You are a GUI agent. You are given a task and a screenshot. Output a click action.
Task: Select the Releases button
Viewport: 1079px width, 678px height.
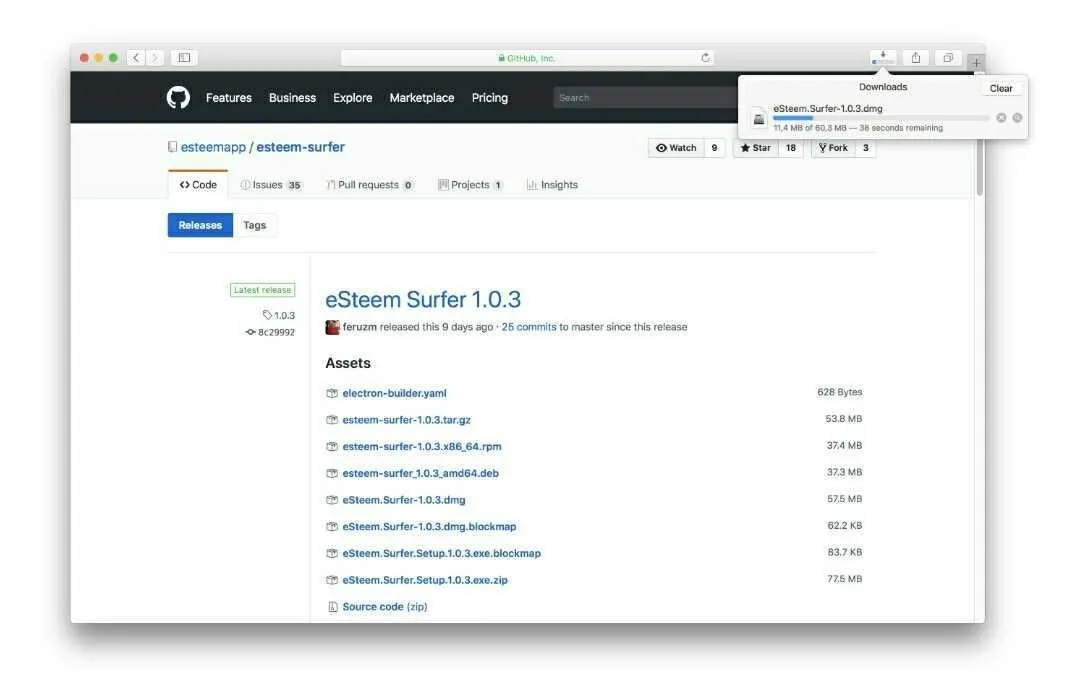(200, 225)
